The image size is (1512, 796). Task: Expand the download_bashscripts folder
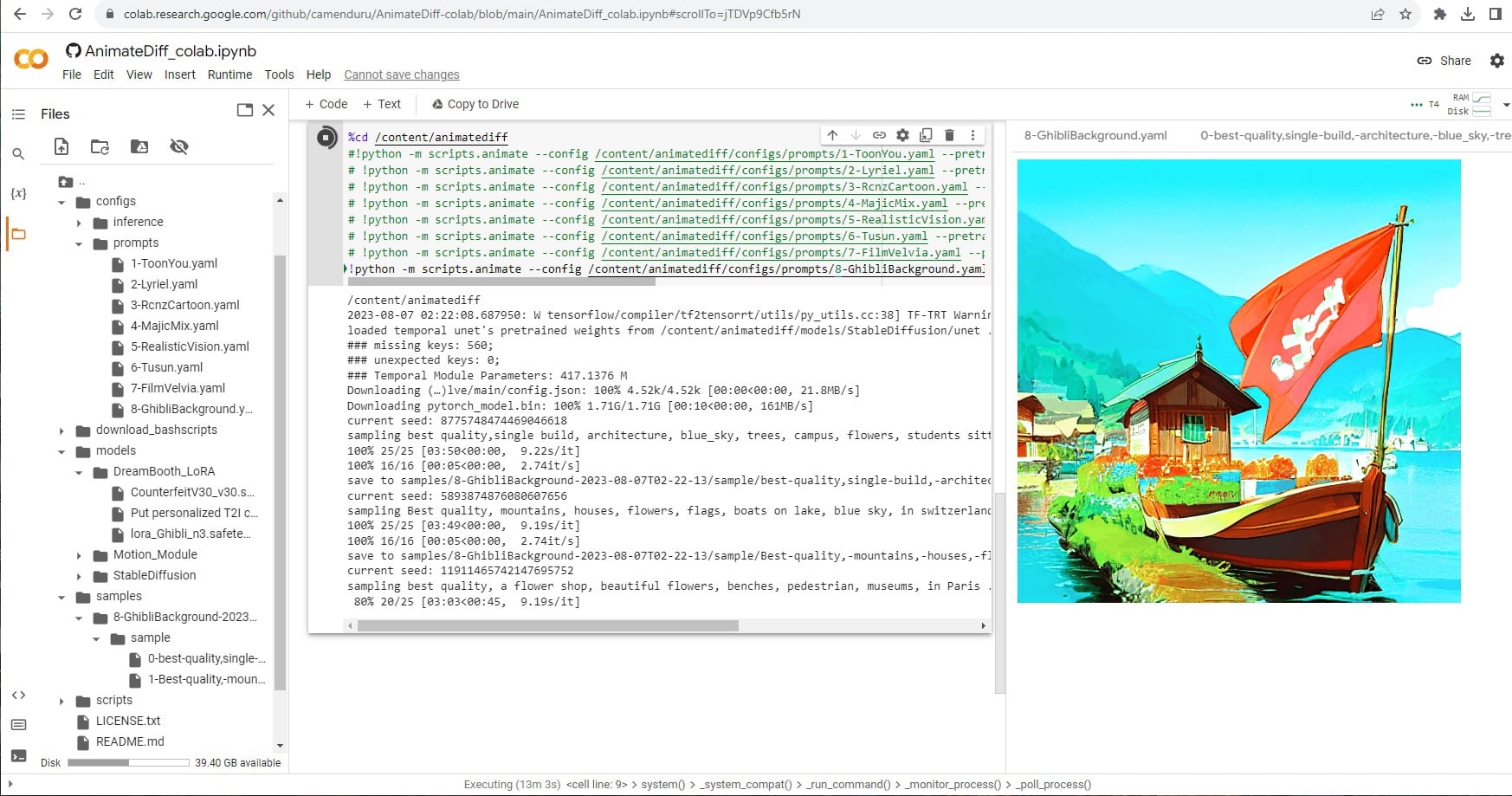tap(61, 430)
